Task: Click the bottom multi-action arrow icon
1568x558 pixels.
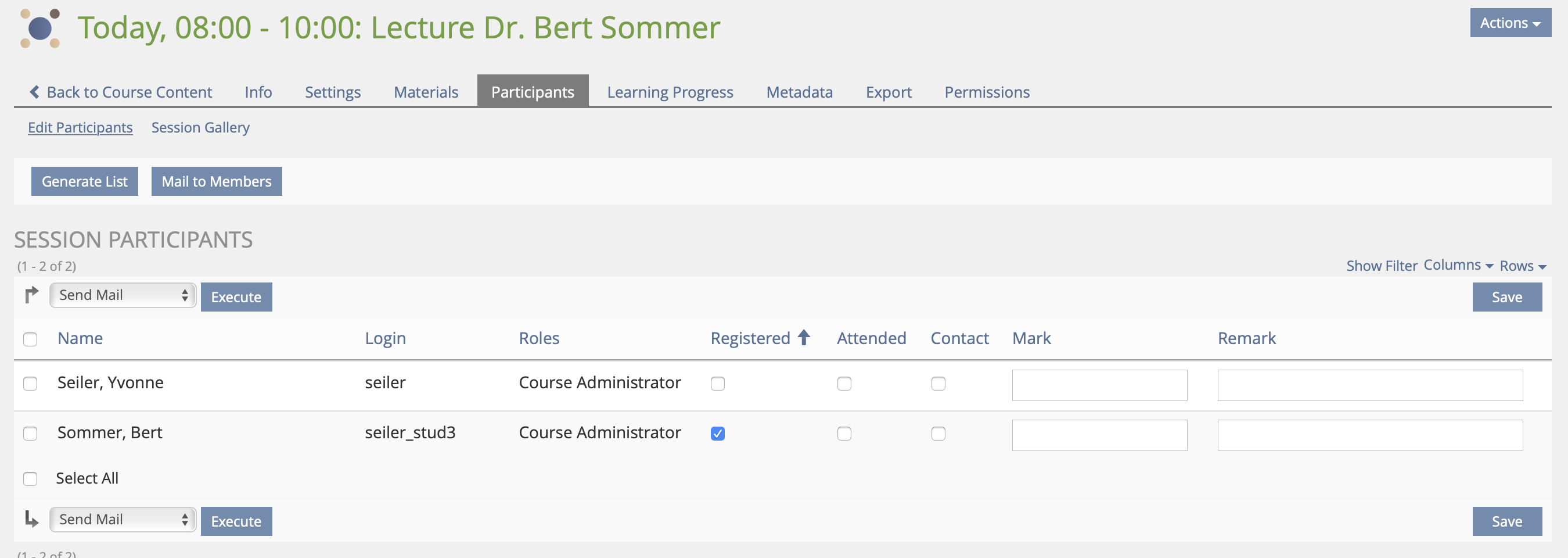Action: [x=32, y=520]
